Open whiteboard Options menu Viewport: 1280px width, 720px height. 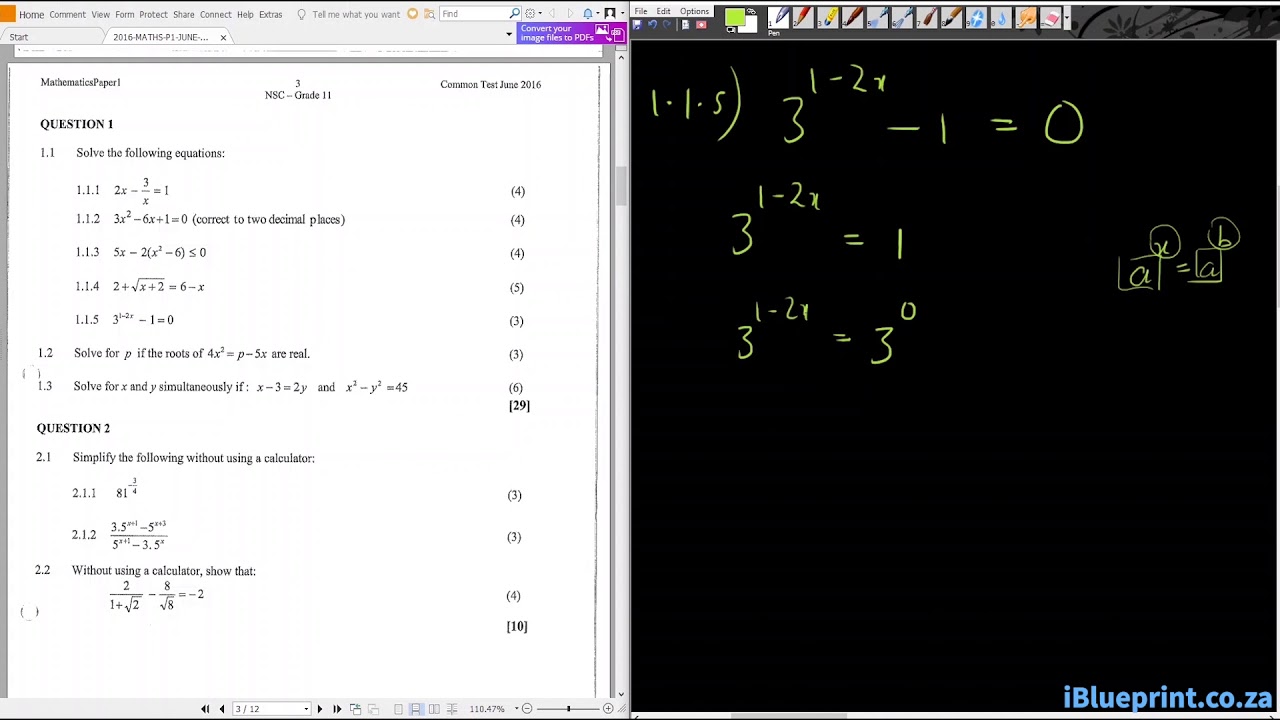click(x=694, y=11)
